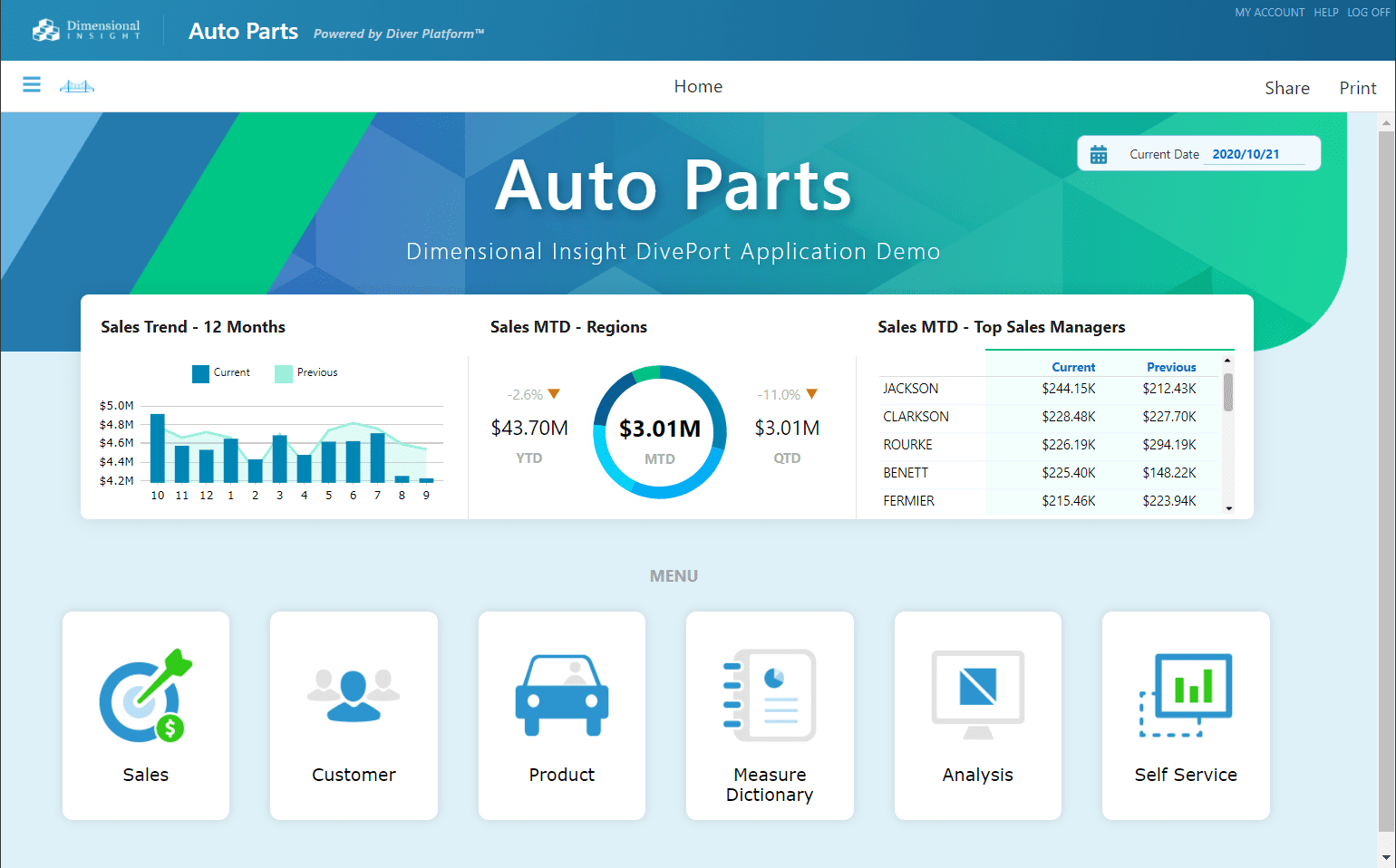The height and width of the screenshot is (868, 1396).
Task: Open the hamburger navigation menu
Action: [x=32, y=85]
